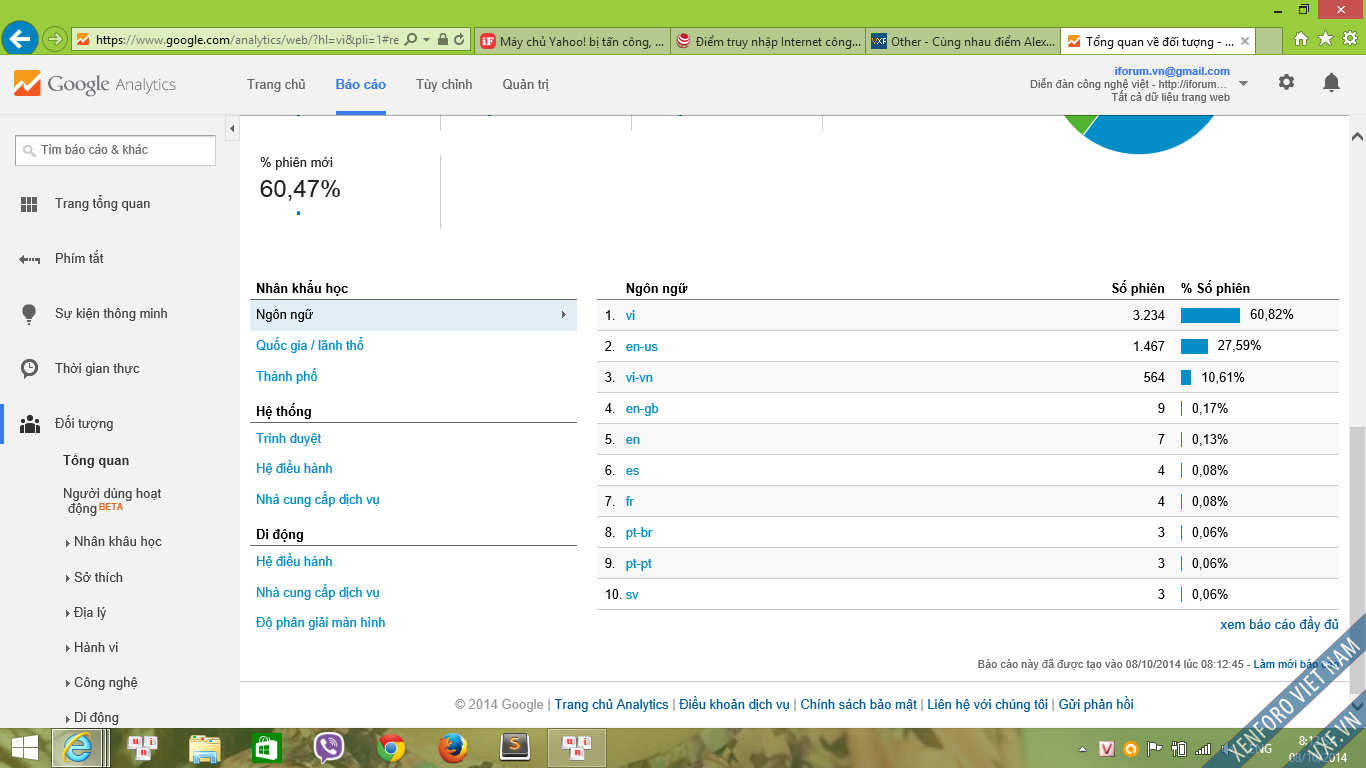Open the account selector dropdown arrow
1366x768 pixels.
[x=1243, y=84]
